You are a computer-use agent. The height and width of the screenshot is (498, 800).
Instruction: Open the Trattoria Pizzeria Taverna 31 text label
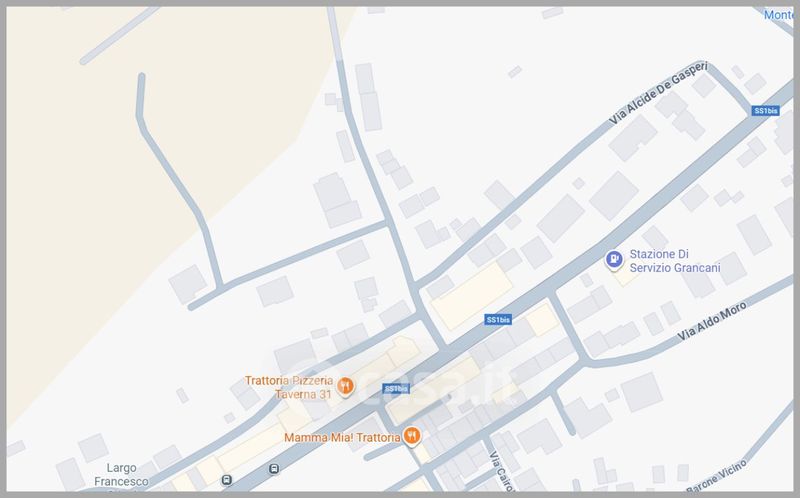point(289,387)
